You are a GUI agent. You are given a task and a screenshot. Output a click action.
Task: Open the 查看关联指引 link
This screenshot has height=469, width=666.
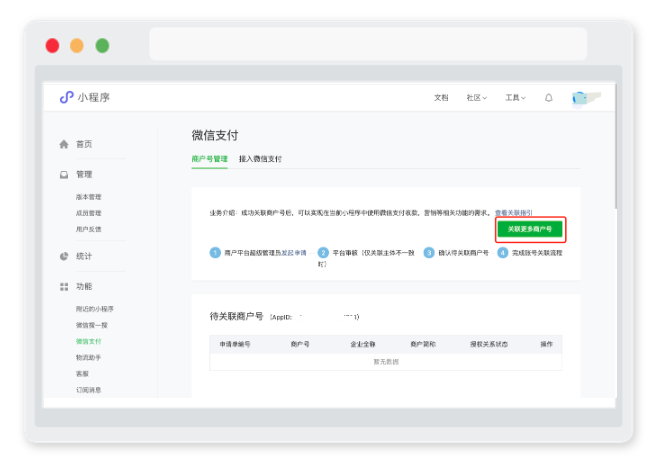coord(514,213)
